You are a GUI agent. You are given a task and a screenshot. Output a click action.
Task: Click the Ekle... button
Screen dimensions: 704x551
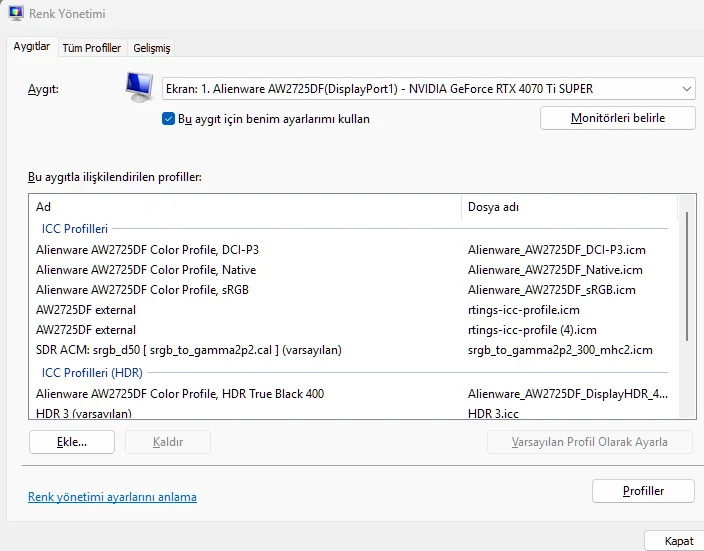(72, 442)
